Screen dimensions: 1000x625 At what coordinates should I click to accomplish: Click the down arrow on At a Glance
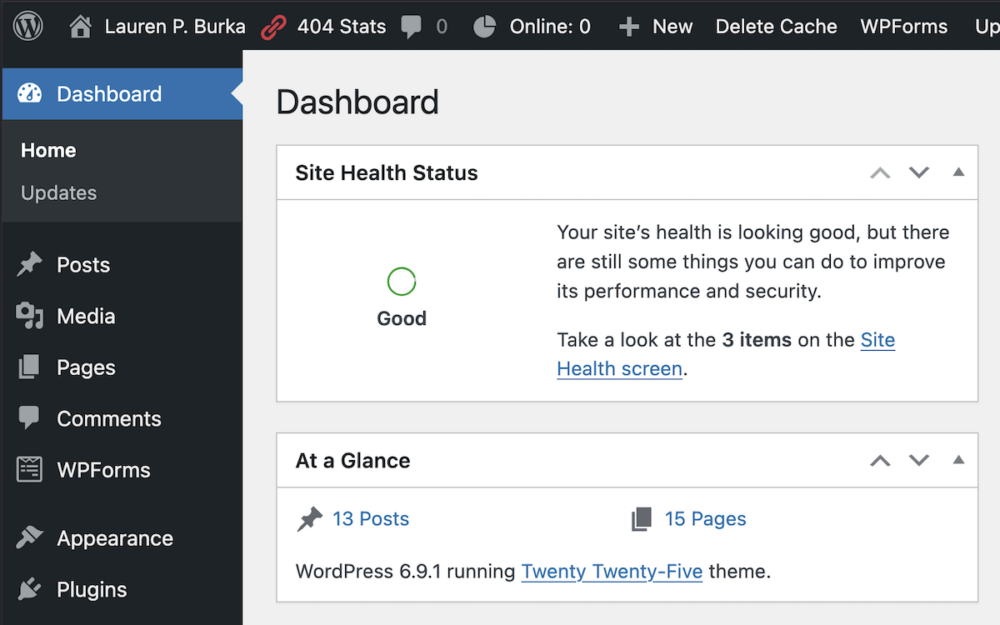(x=919, y=461)
